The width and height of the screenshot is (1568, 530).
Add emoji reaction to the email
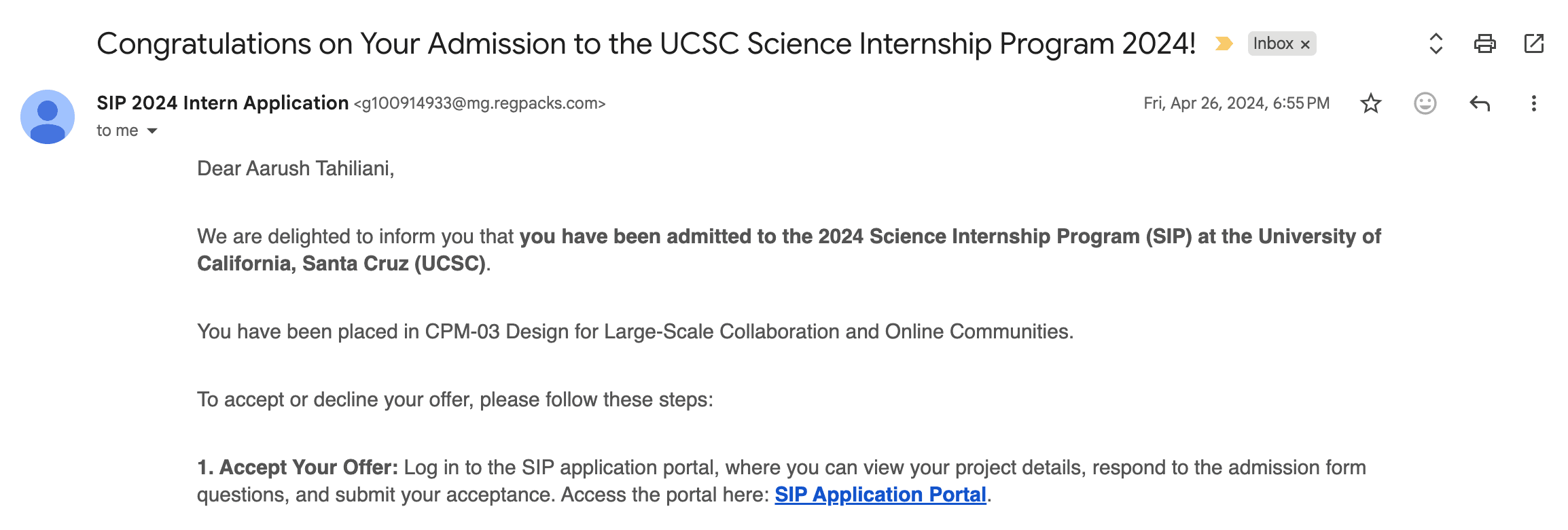(x=1424, y=103)
